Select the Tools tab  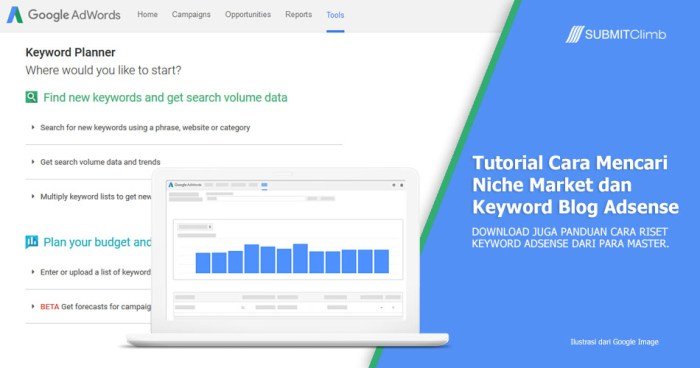[335, 15]
